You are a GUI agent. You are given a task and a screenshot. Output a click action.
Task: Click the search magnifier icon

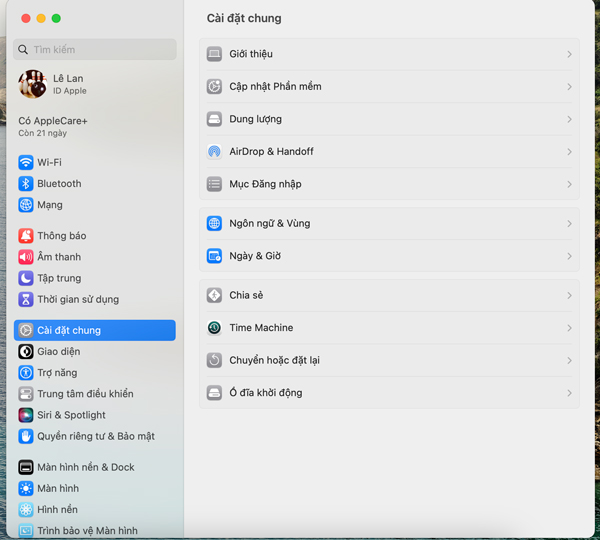click(23, 49)
